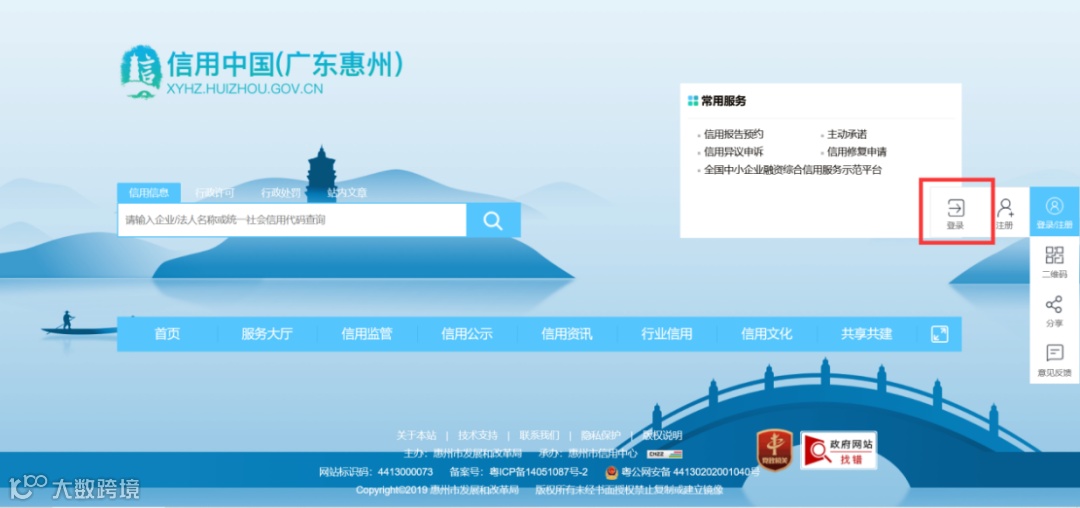The width and height of the screenshot is (1080, 508).
Task: Go to 首页 in navigation bar
Action: 167,334
